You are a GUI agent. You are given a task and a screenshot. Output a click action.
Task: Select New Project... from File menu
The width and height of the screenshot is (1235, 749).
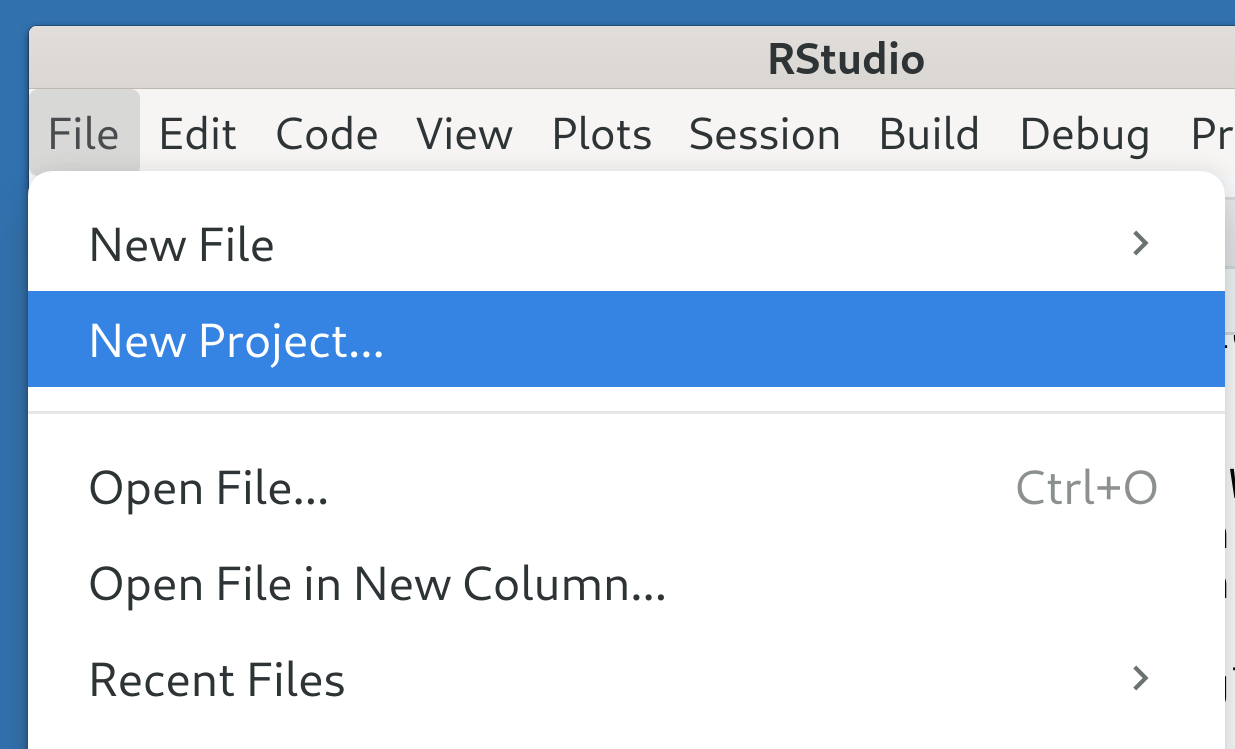click(x=236, y=341)
